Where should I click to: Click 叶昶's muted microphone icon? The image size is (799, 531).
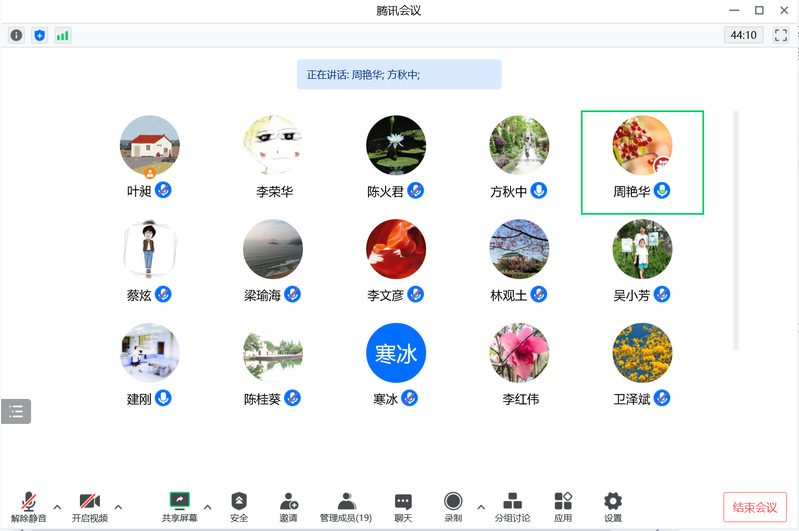pos(163,191)
